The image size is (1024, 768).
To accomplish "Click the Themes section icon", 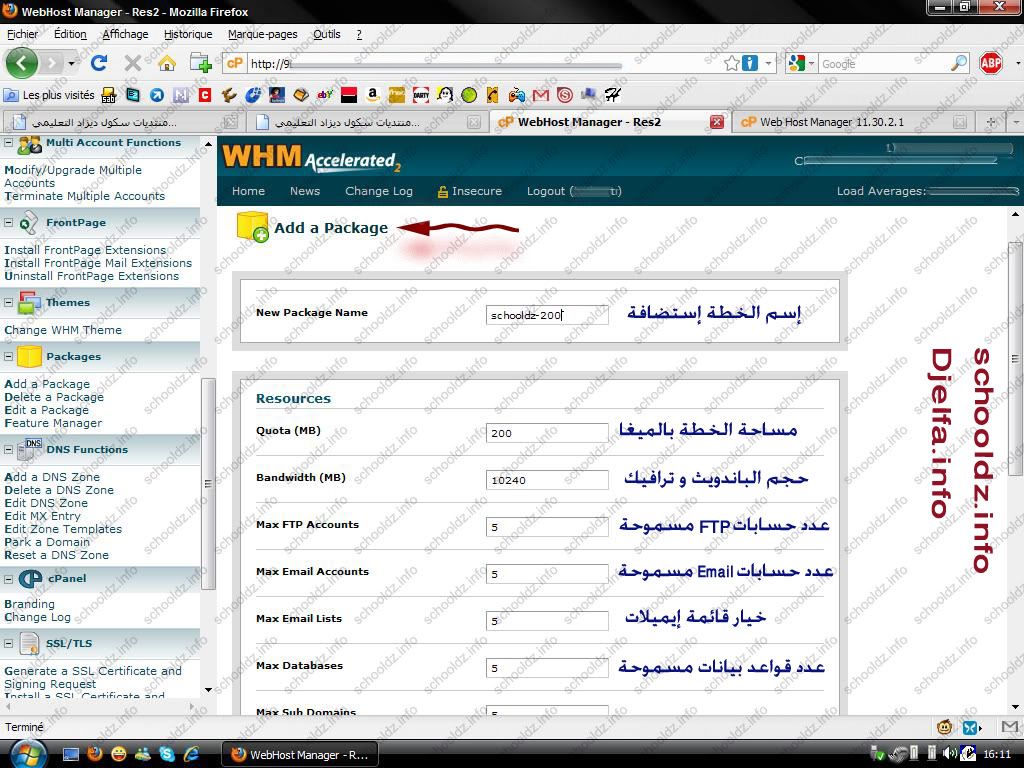I will (29, 303).
